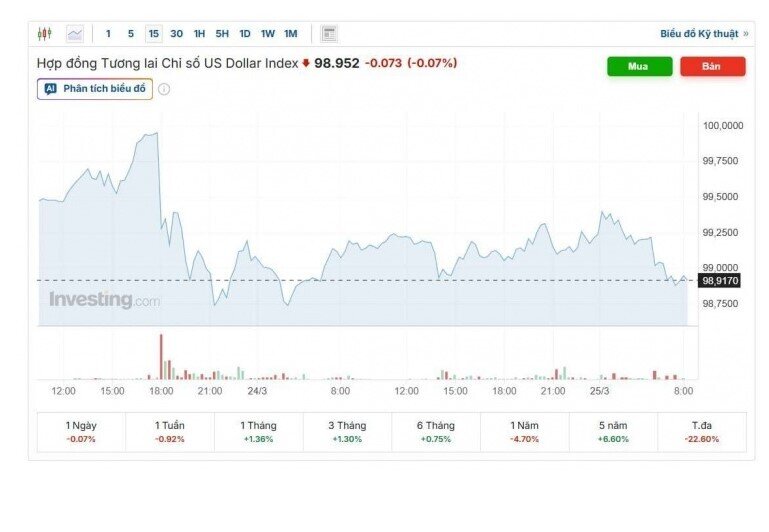Click the red Bán button

(x=713, y=66)
